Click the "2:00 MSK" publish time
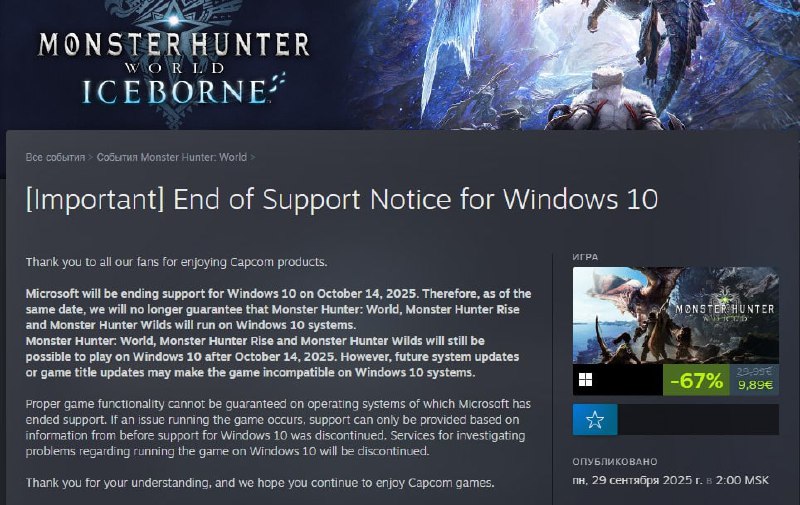 point(742,480)
